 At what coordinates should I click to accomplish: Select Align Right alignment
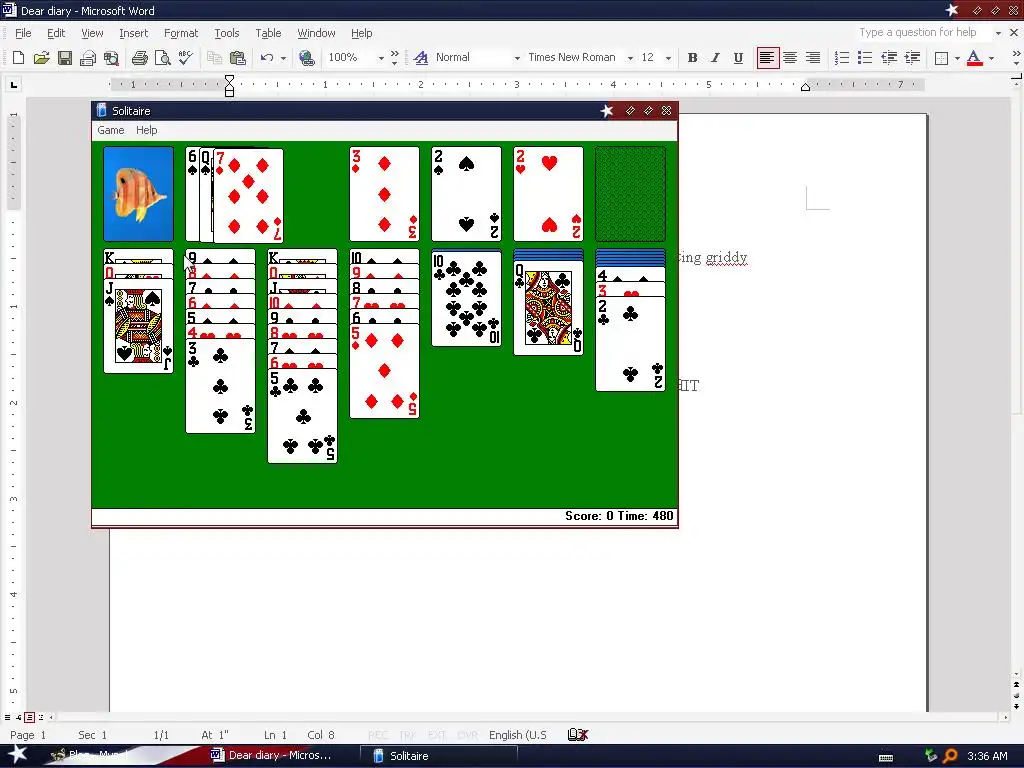pos(813,57)
